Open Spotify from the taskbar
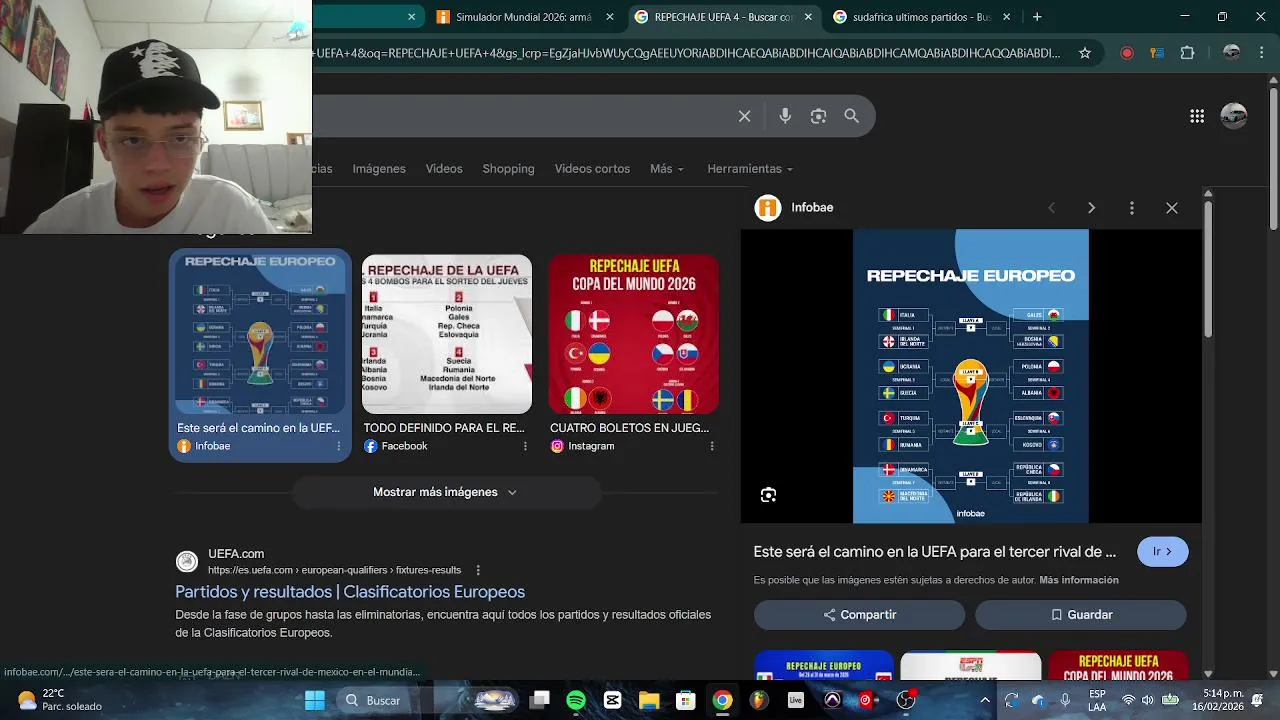The width and height of the screenshot is (1280, 720). point(576,700)
